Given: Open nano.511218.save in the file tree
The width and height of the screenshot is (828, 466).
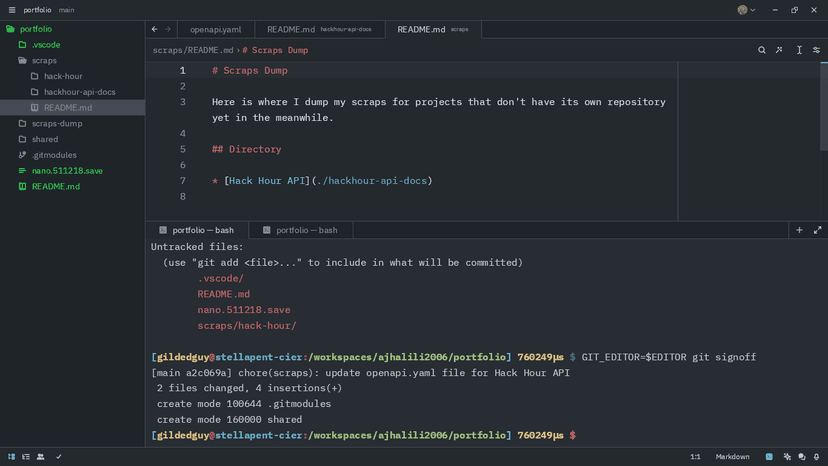Looking at the screenshot, I should click(x=67, y=171).
